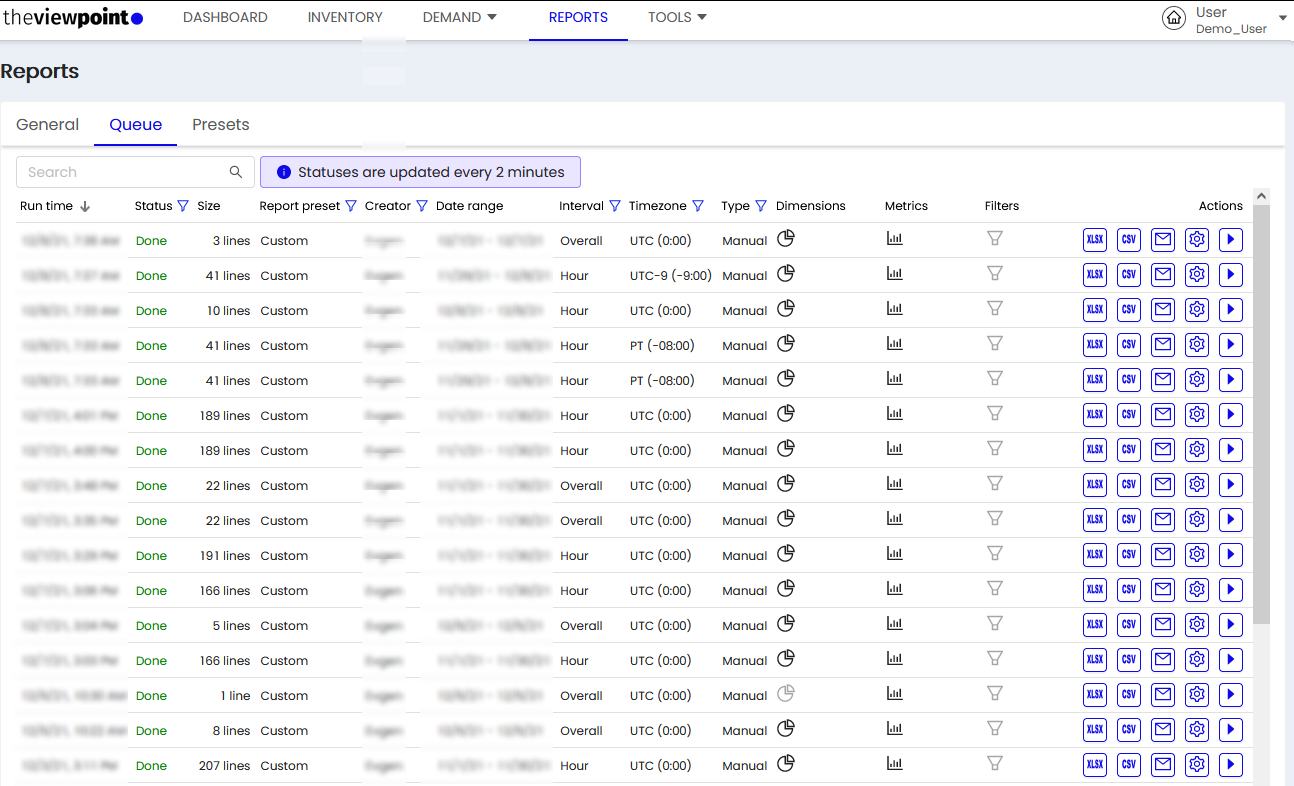Screen dimensions: 1294x786
Task: Click the search magnifier icon
Action: tap(236, 172)
